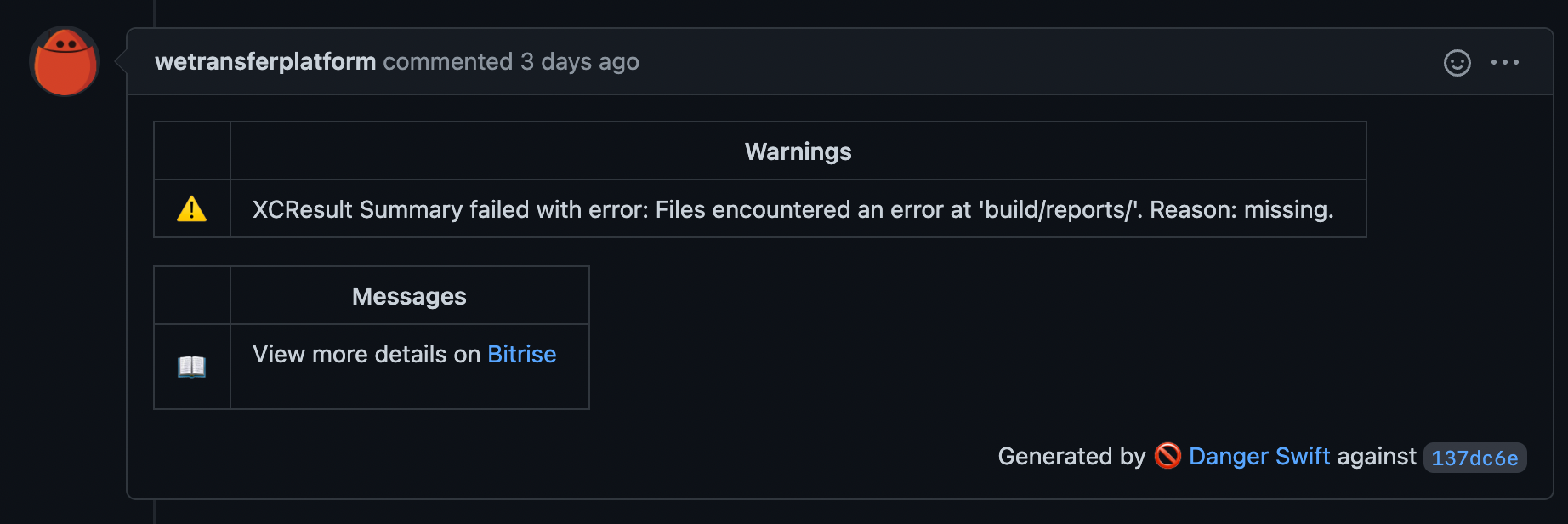Follow the Danger Swift hyperlink

[1258, 457]
